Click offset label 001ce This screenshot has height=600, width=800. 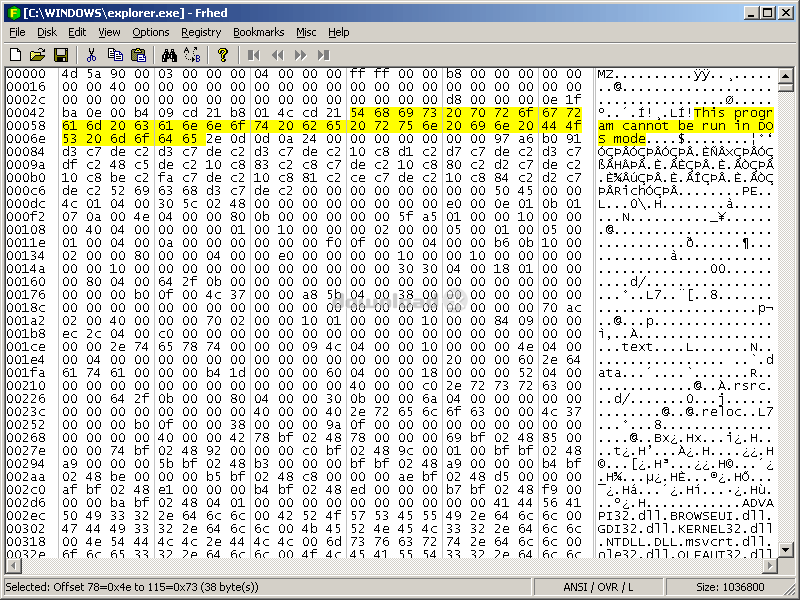26,347
